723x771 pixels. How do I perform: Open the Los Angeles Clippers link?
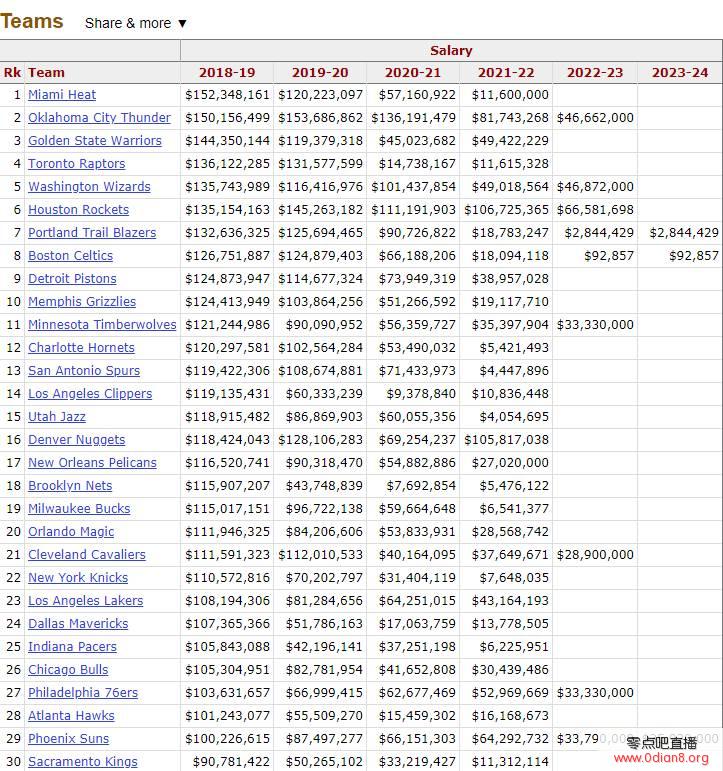(x=90, y=394)
